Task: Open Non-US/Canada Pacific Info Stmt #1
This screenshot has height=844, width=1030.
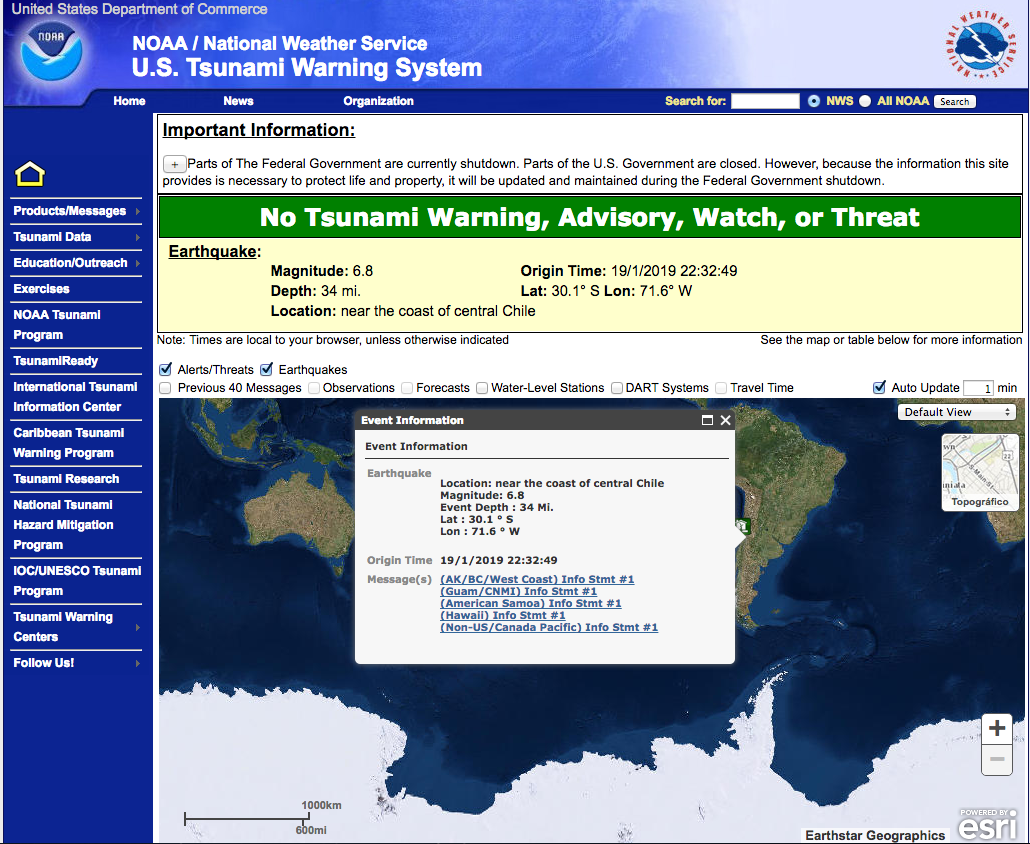Action: click(x=549, y=627)
